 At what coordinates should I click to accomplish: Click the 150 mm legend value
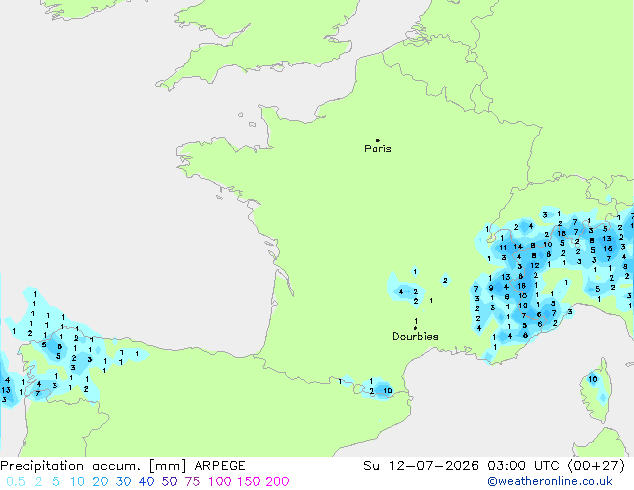249,482
